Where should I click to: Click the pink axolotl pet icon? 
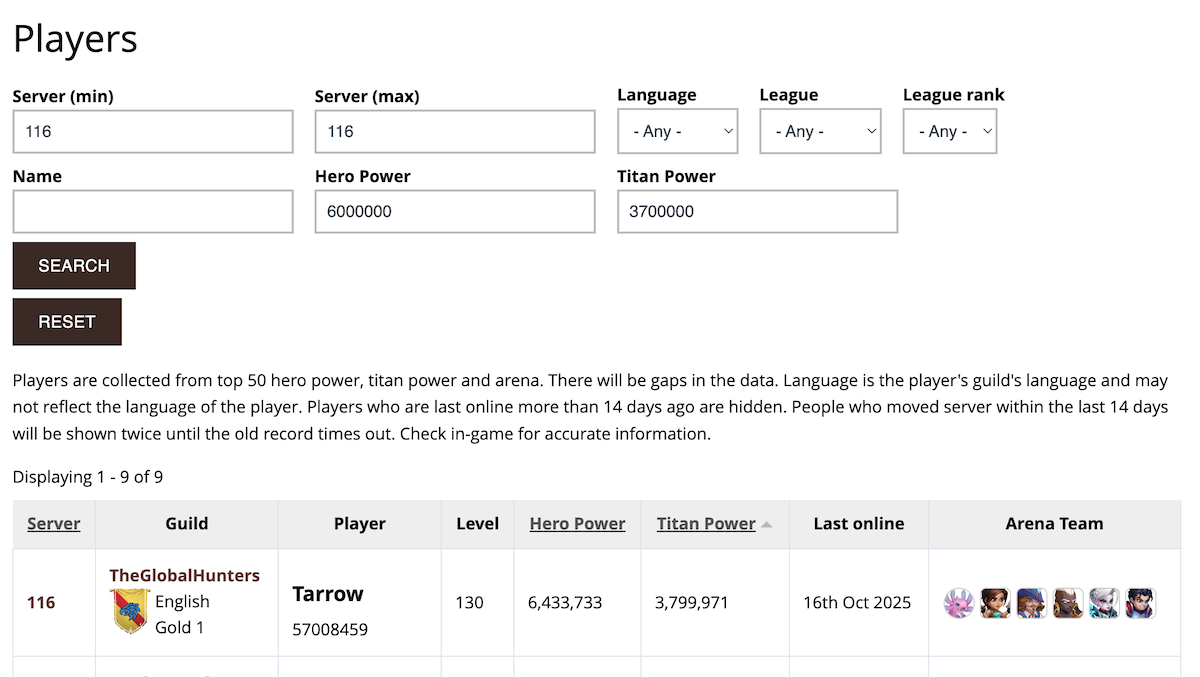click(x=958, y=603)
